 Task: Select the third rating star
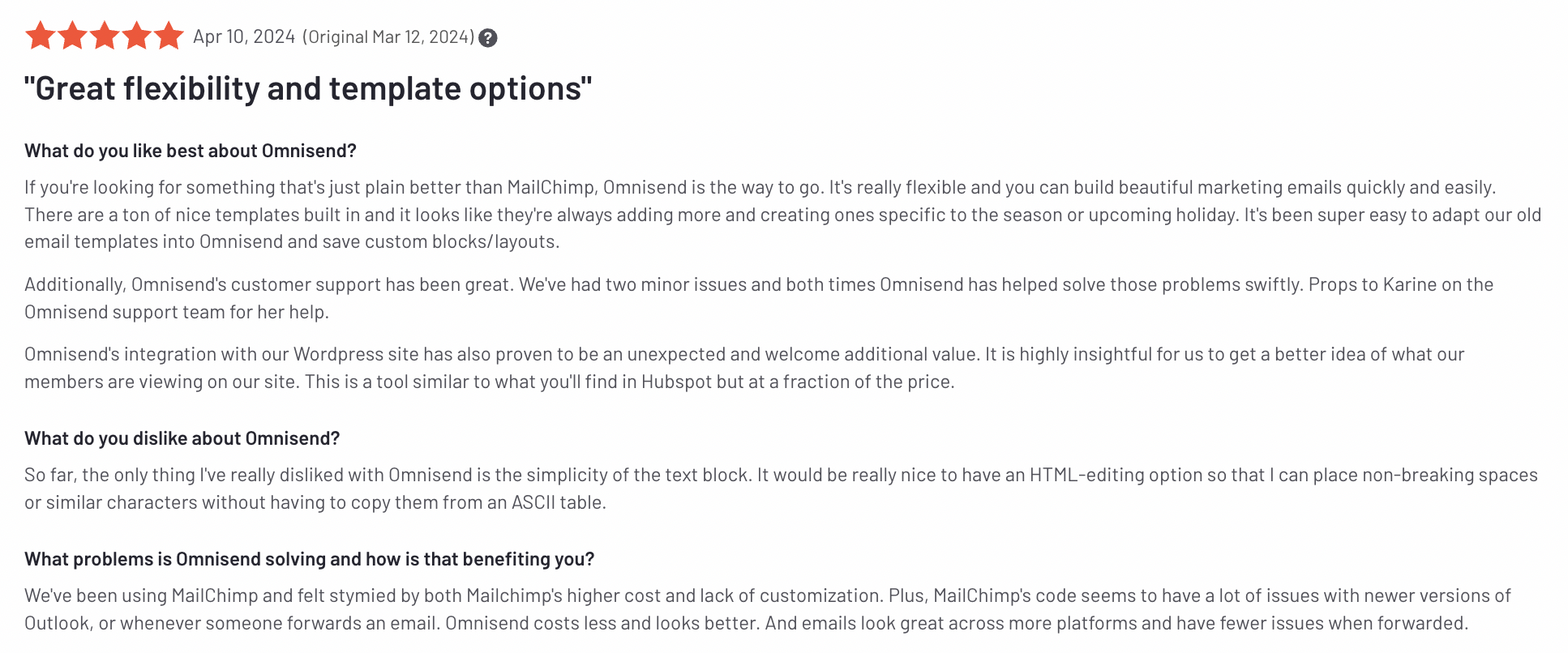click(x=105, y=36)
